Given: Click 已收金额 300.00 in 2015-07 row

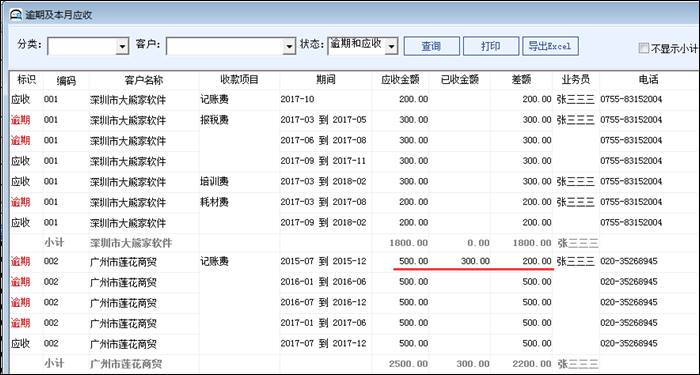Looking at the screenshot, I should click(475, 261).
